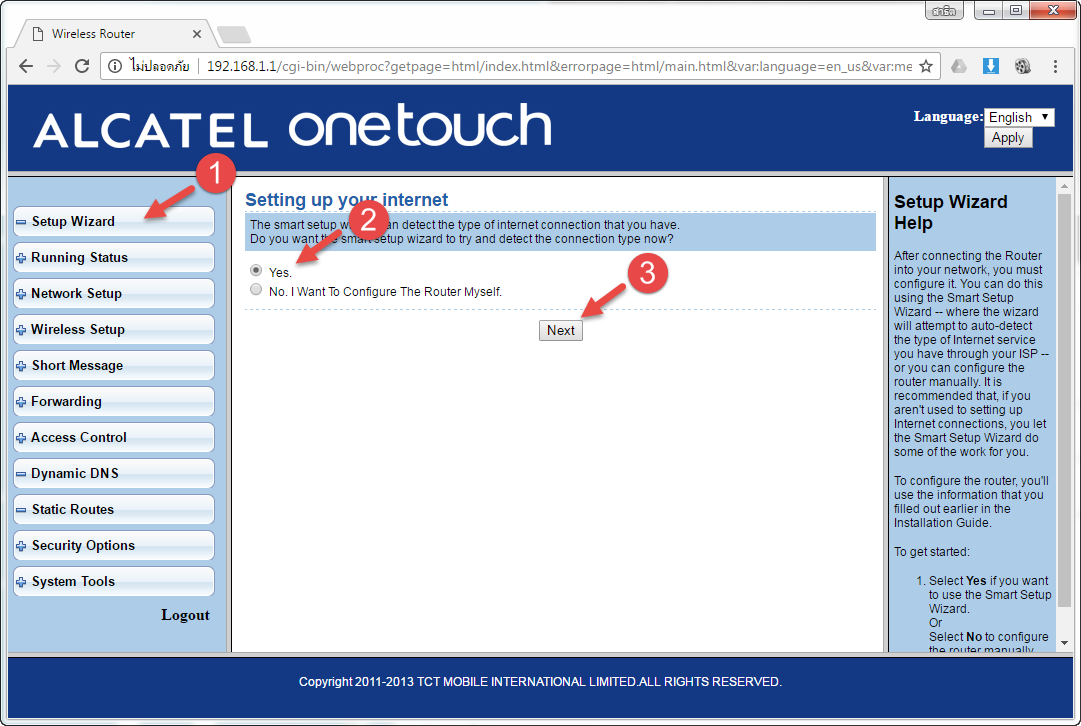Bookmark page with the star icon
The width and height of the screenshot is (1081, 726).
coord(926,66)
